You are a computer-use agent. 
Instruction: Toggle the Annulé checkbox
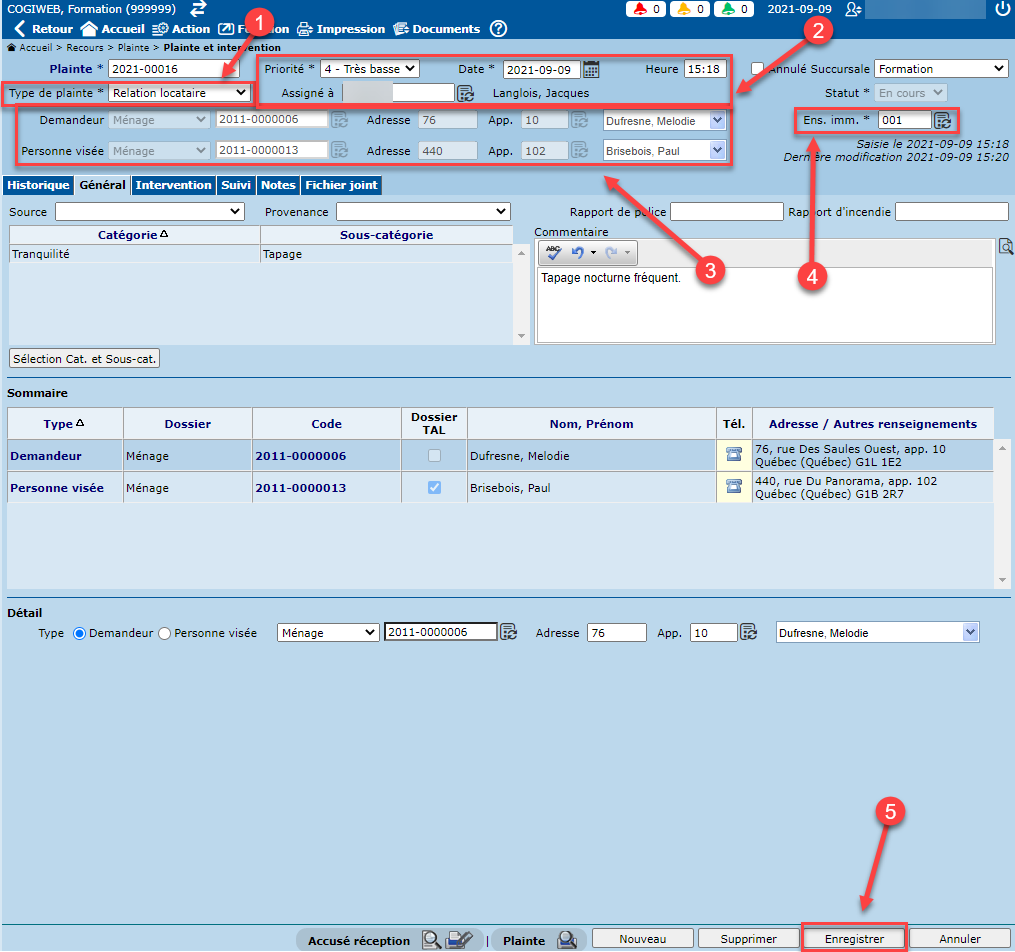click(758, 69)
